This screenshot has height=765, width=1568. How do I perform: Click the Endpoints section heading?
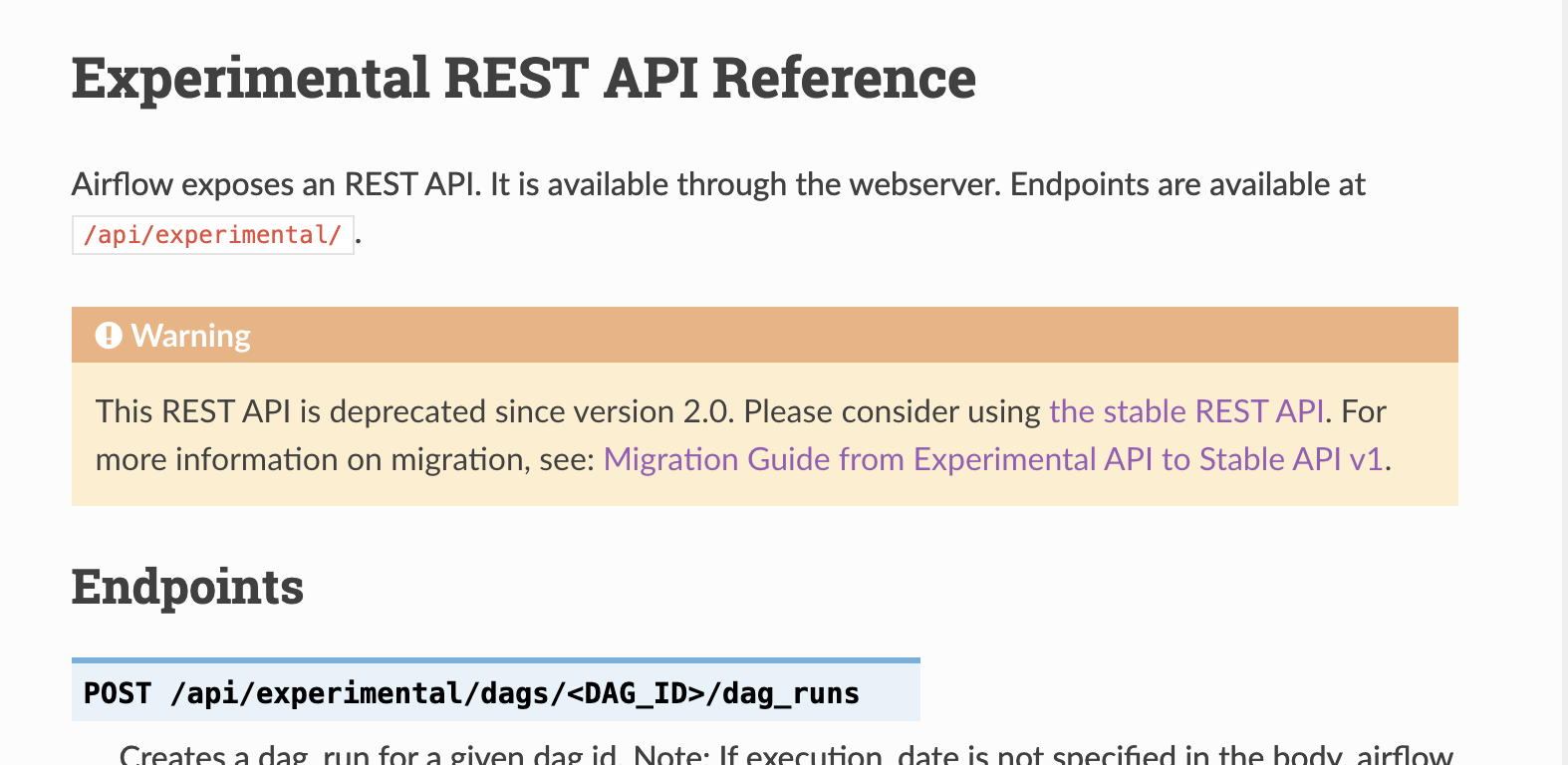(x=187, y=587)
